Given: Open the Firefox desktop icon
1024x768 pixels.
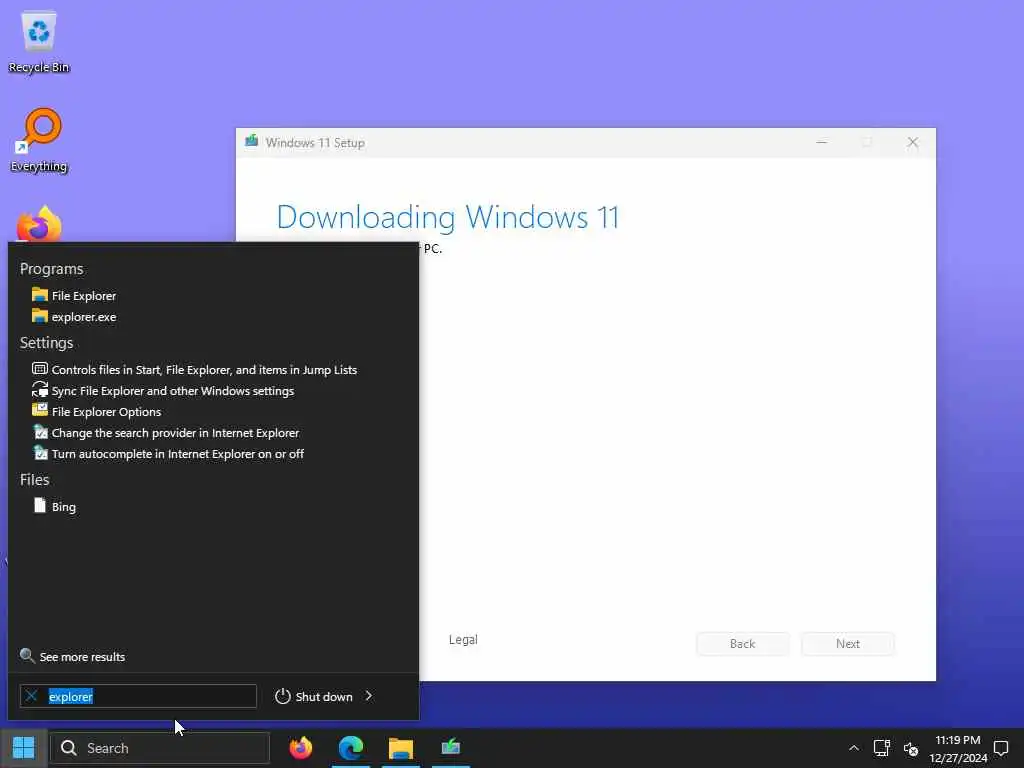Looking at the screenshot, I should (39, 225).
